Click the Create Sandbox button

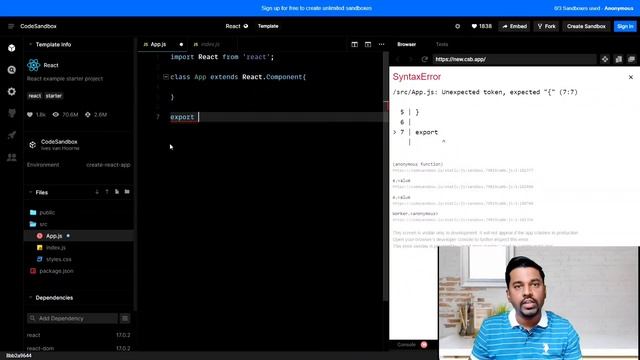pos(586,26)
